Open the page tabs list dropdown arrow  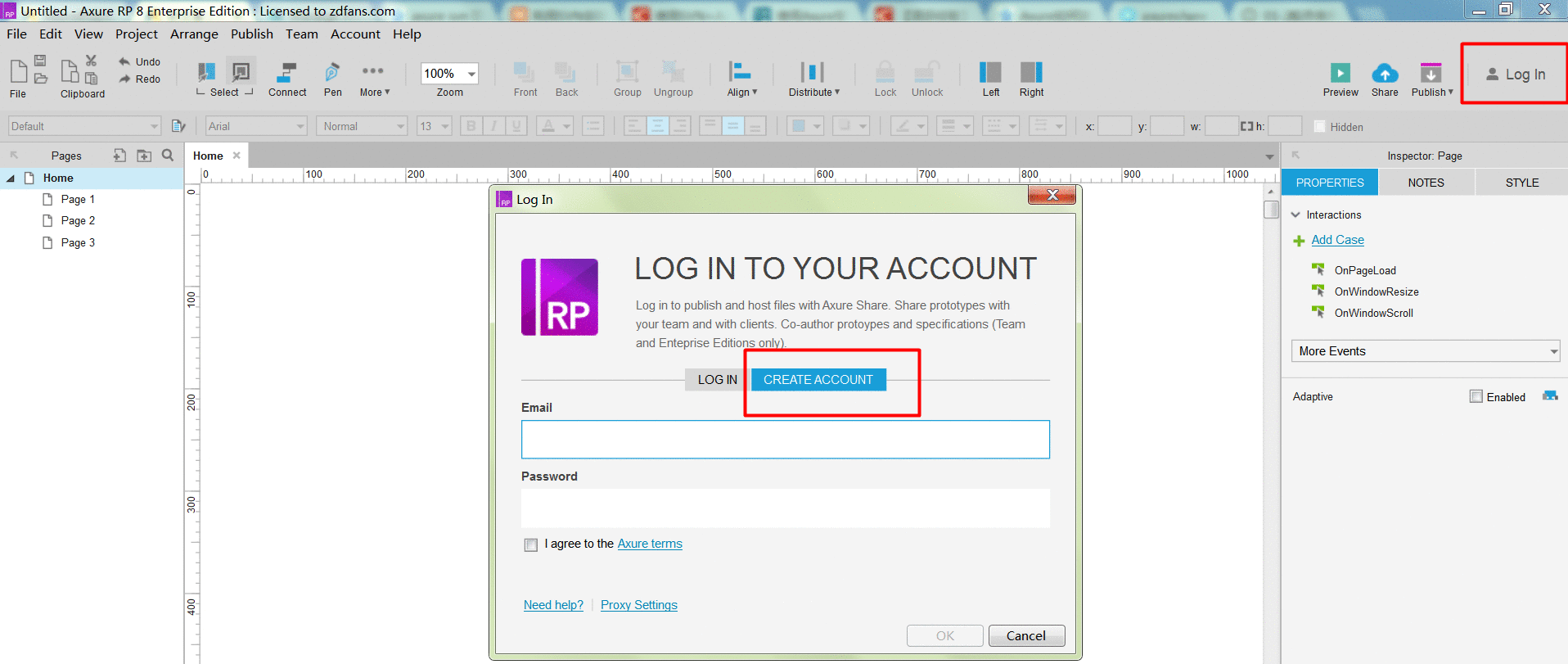click(x=1269, y=156)
